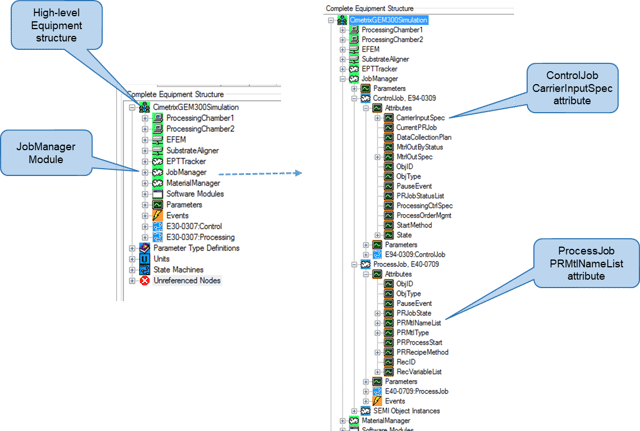Select Software Modules label in left tree
Viewport: 640px width, 431px height.
[195, 194]
